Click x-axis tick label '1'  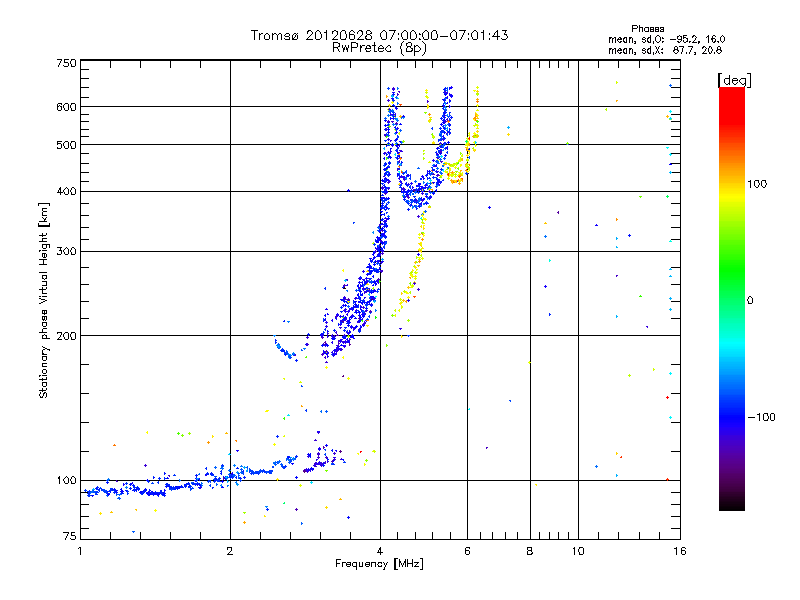coord(80,551)
